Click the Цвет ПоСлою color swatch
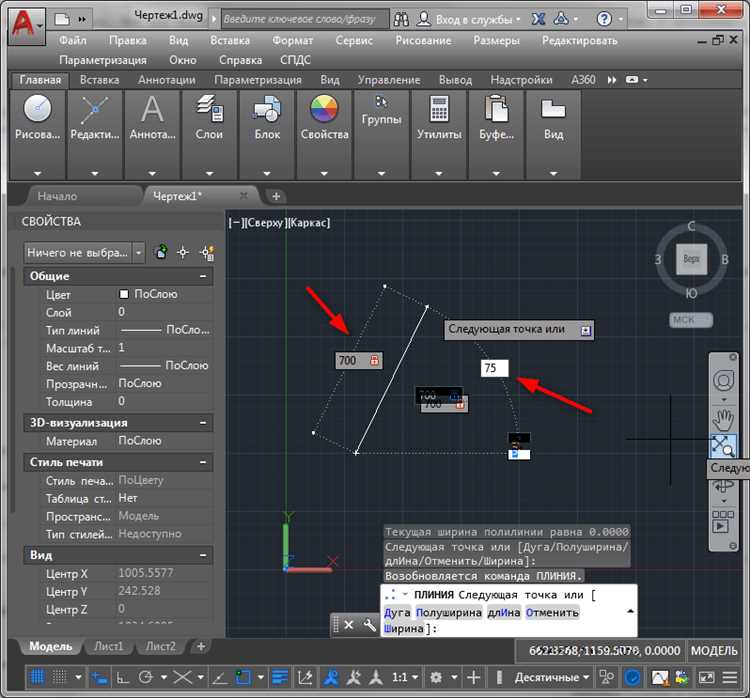 pyautogui.click(x=125, y=295)
